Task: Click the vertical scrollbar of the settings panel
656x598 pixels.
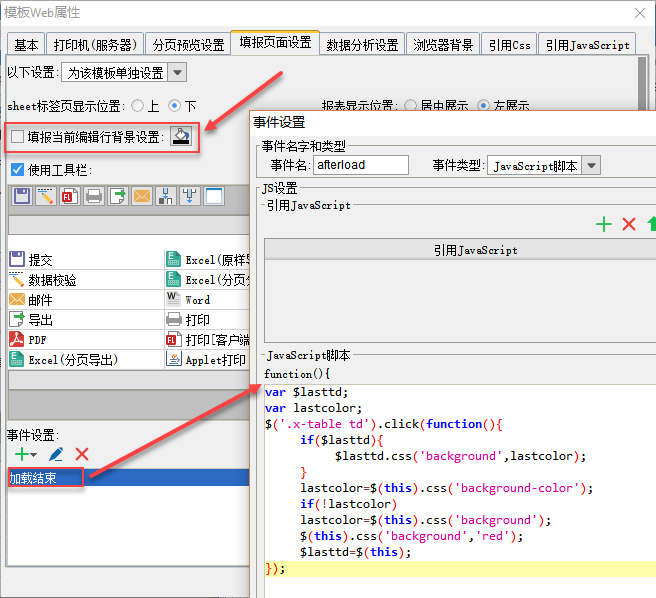Action: coord(642,84)
